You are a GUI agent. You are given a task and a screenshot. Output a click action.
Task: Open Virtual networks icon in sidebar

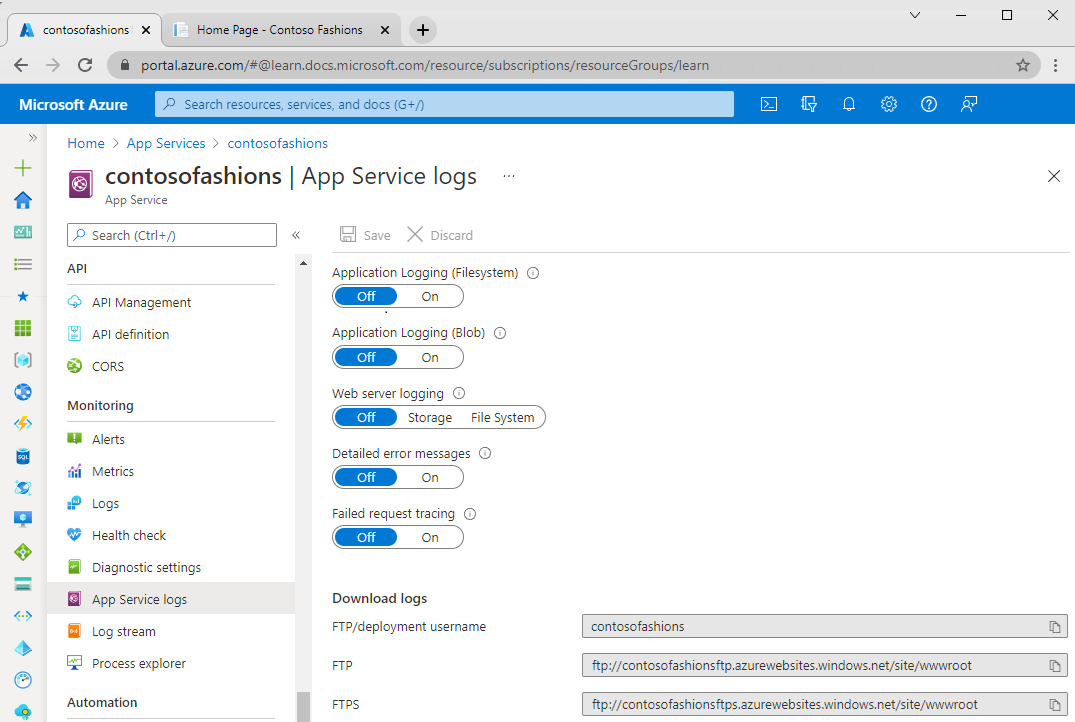click(23, 616)
